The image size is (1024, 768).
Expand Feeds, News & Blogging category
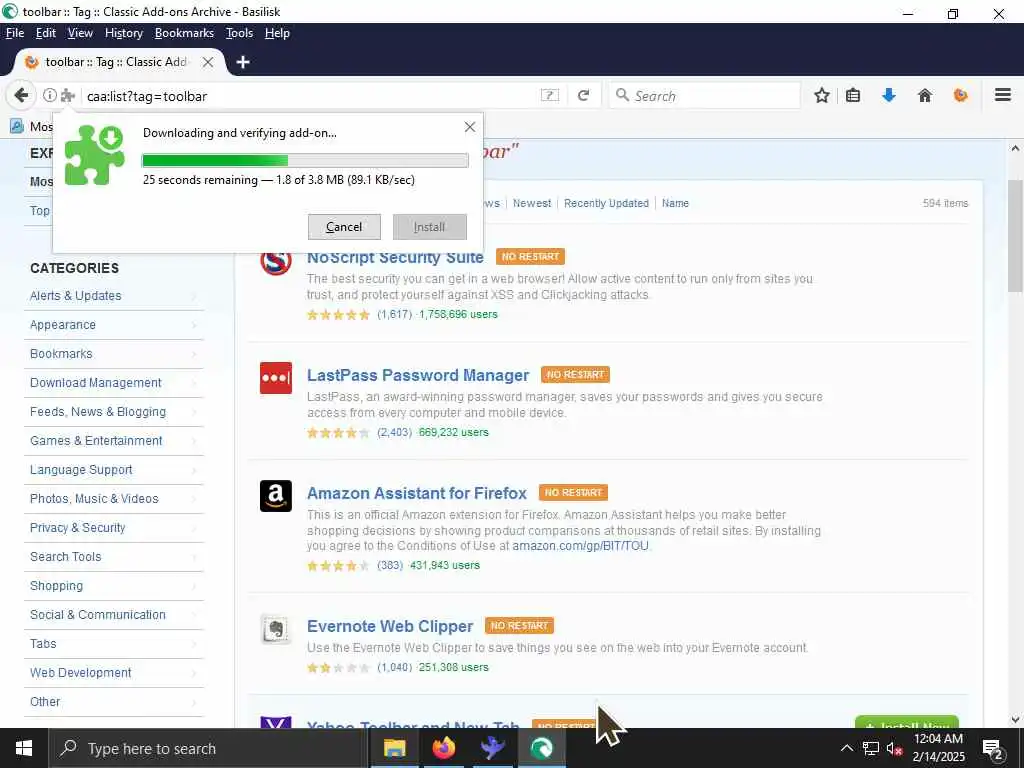(114, 411)
